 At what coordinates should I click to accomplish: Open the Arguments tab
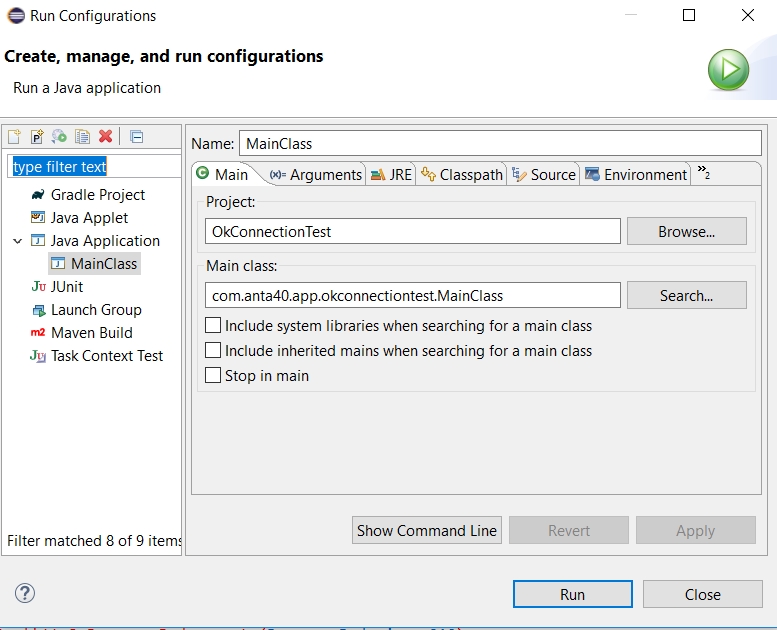[316, 174]
